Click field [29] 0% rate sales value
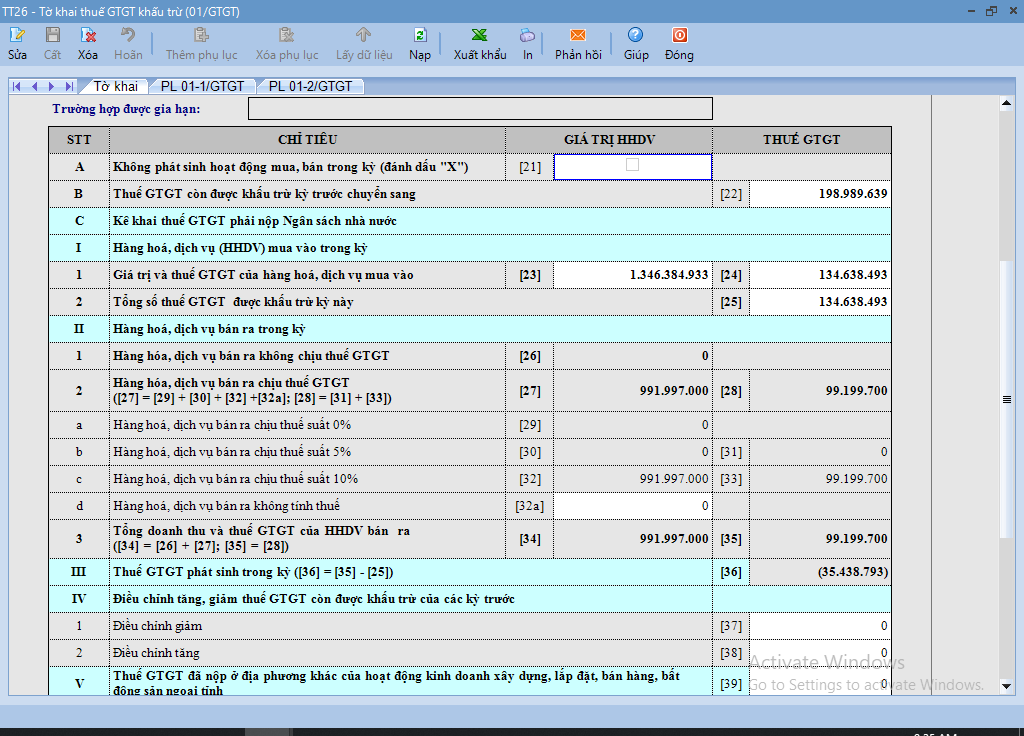Viewport: 1024px width, 736px height. [x=632, y=425]
